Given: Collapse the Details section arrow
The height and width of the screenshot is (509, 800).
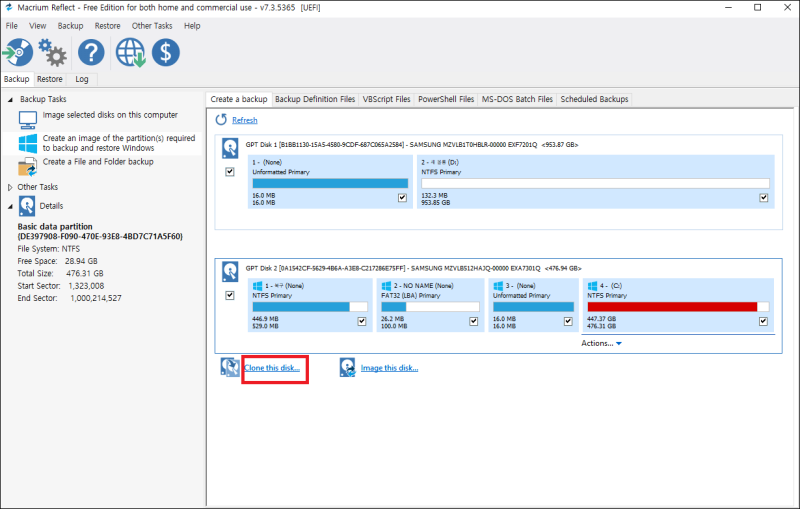Looking at the screenshot, I should pos(10,207).
